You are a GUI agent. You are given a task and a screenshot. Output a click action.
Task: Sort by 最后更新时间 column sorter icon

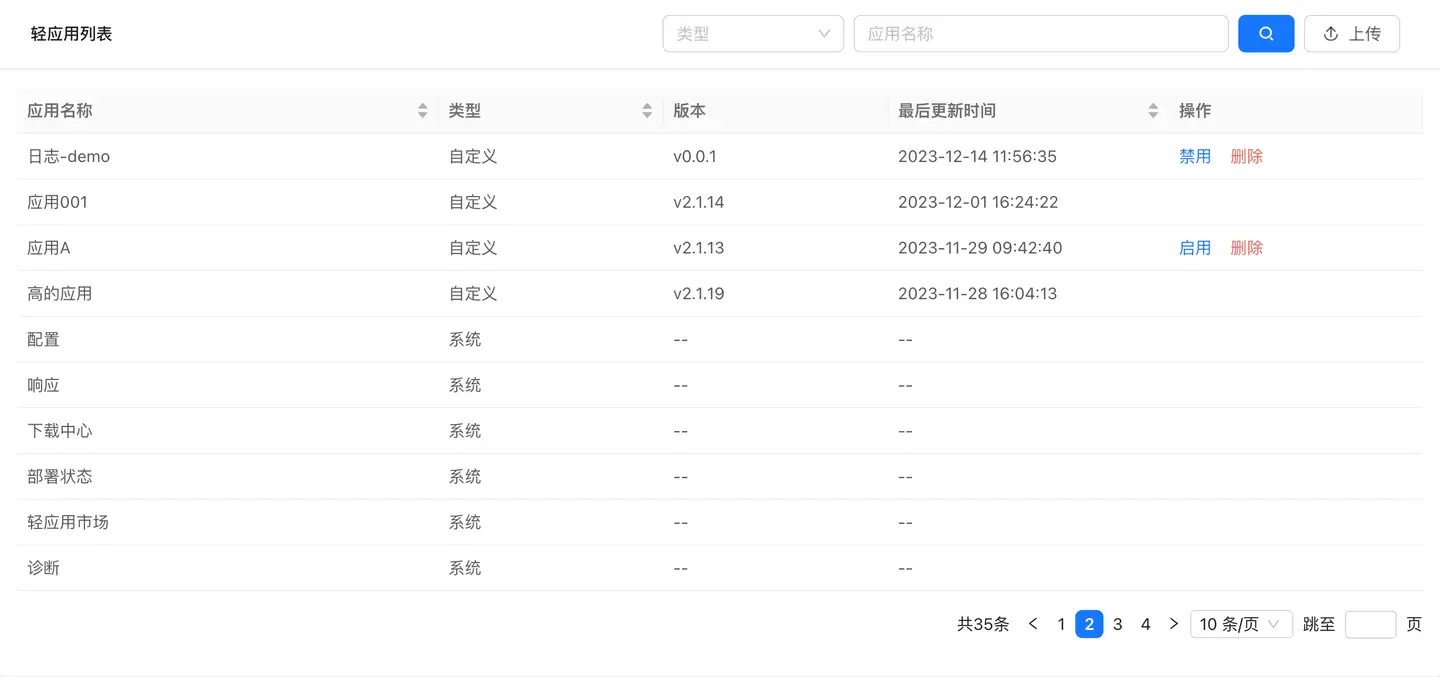[x=1153, y=111]
